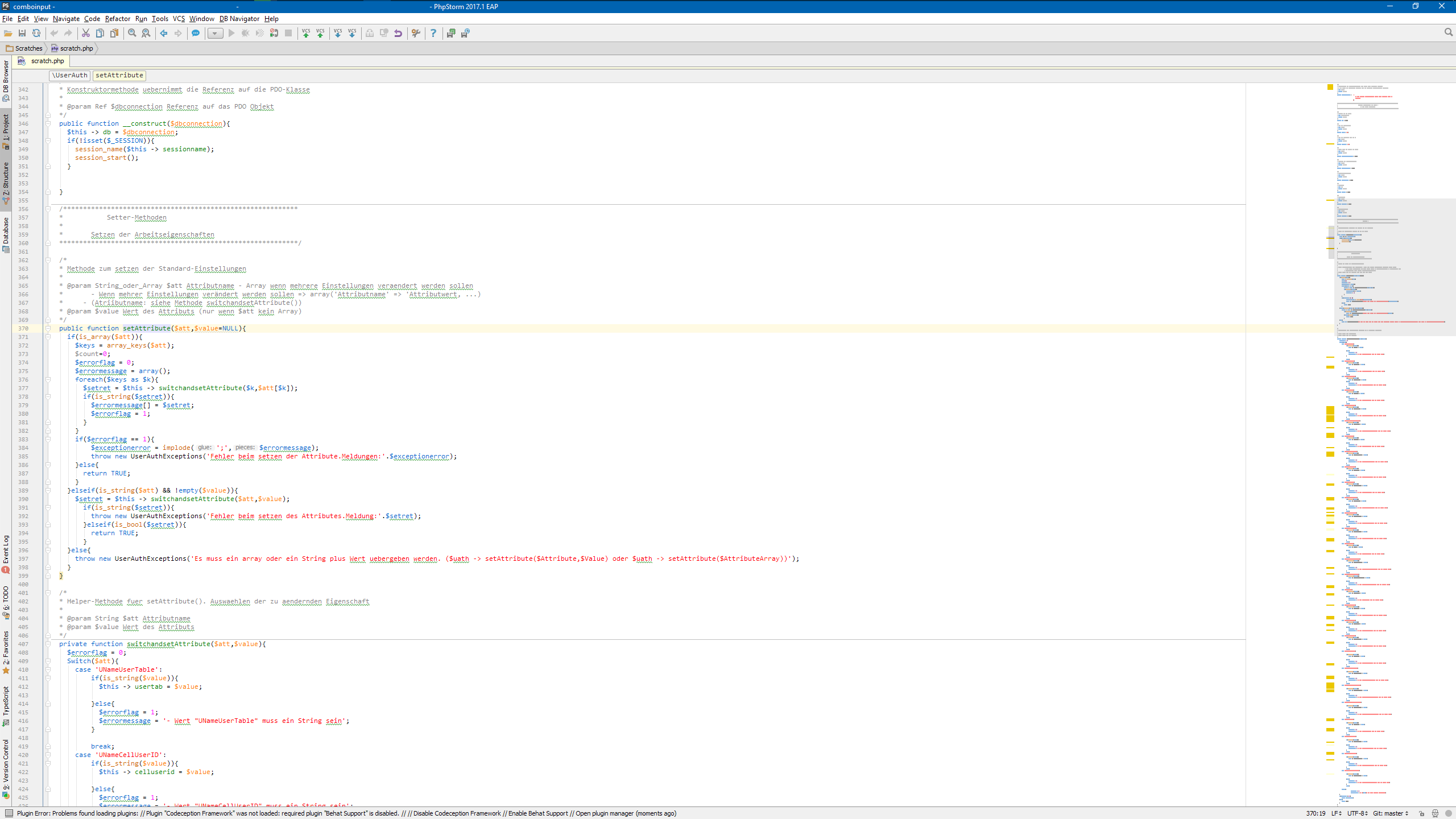Open the run configuration dropdown
1456x819 pixels.
click(x=215, y=33)
